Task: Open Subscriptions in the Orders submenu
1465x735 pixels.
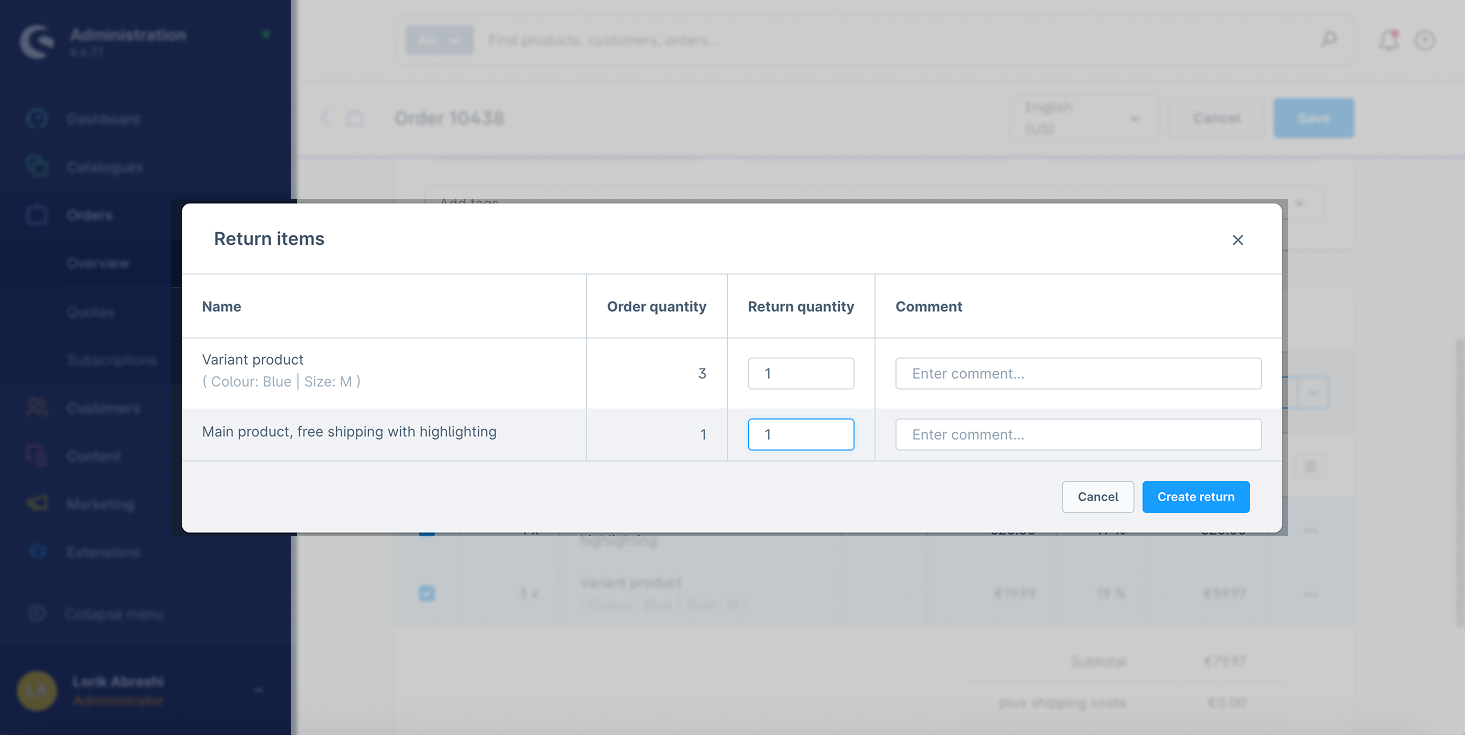Action: coord(112,360)
